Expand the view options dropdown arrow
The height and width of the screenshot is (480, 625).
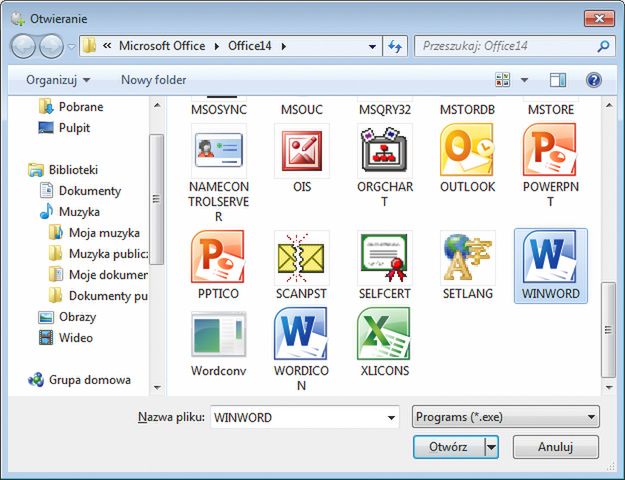tap(525, 80)
